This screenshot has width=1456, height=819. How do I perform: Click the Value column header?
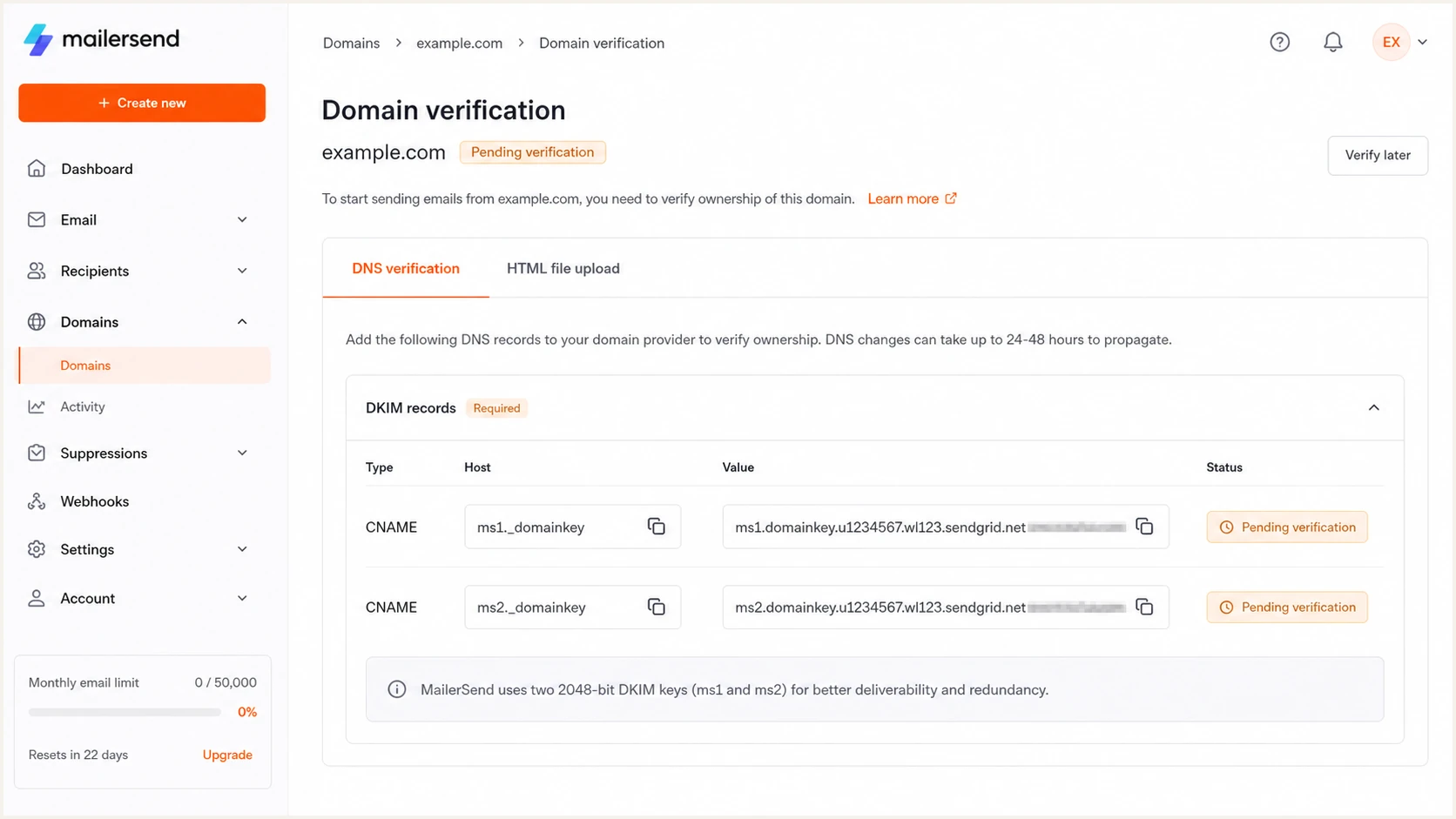point(738,467)
